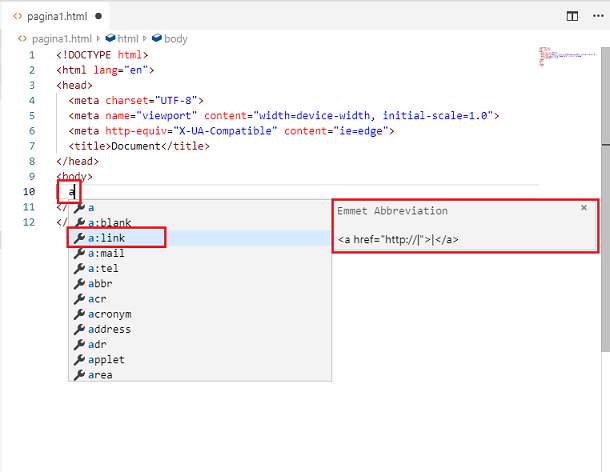
Task: Choose the a:mail suggestion
Action: click(200, 253)
